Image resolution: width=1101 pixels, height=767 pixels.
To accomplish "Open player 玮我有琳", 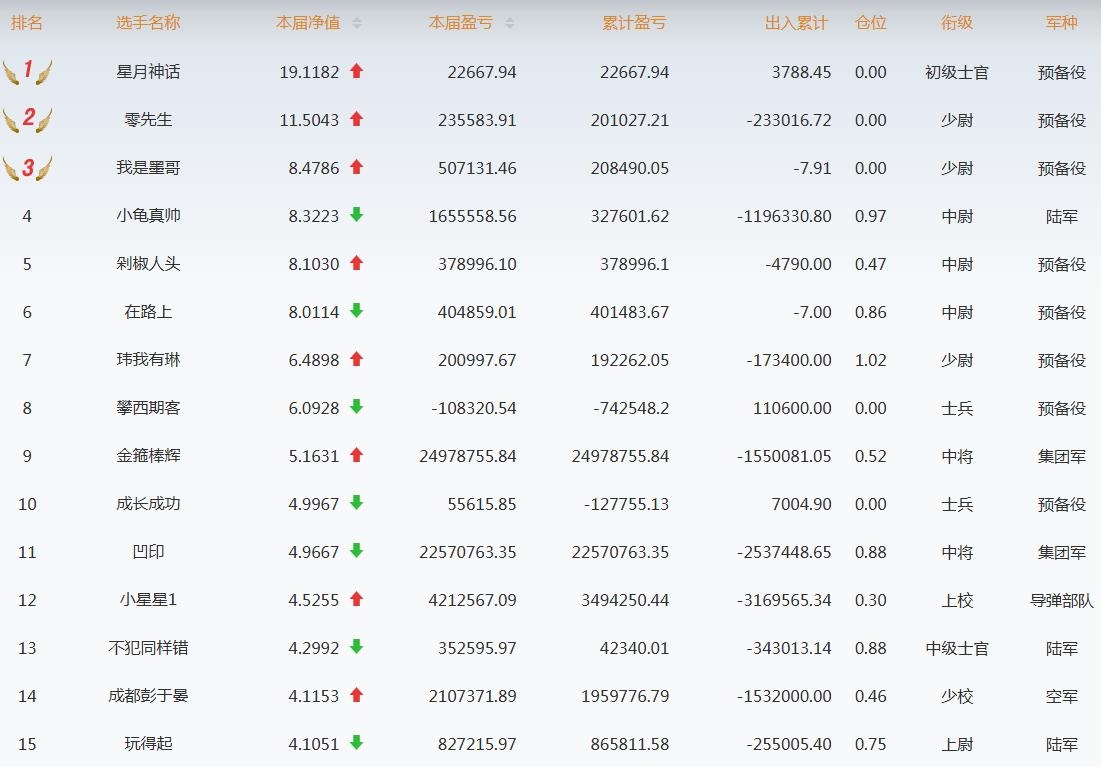I will tap(148, 360).
